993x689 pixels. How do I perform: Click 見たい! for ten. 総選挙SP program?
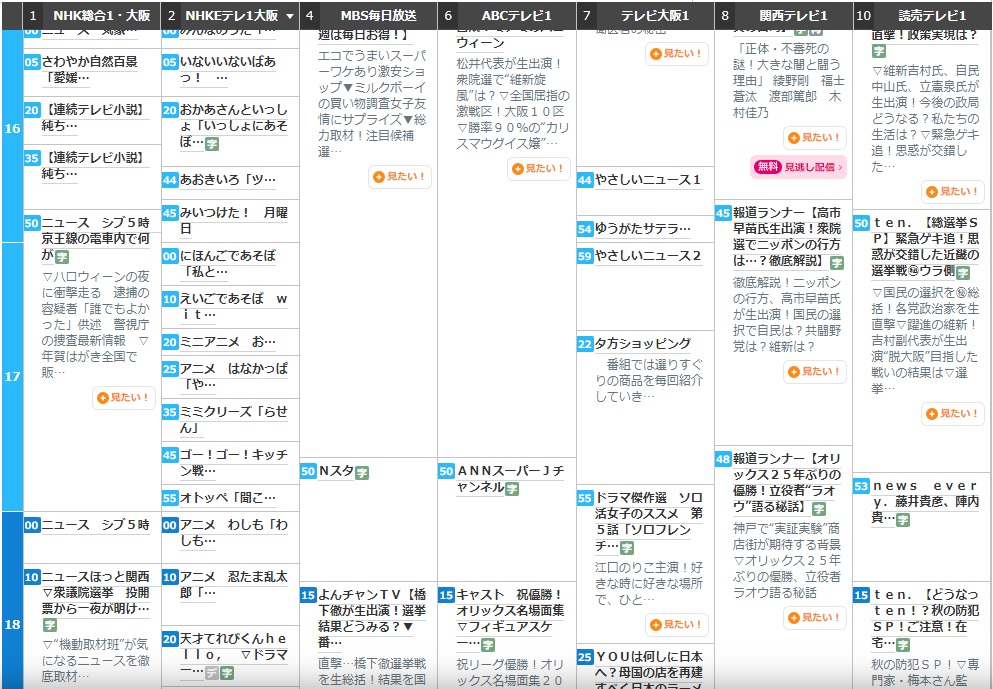[x=953, y=414]
